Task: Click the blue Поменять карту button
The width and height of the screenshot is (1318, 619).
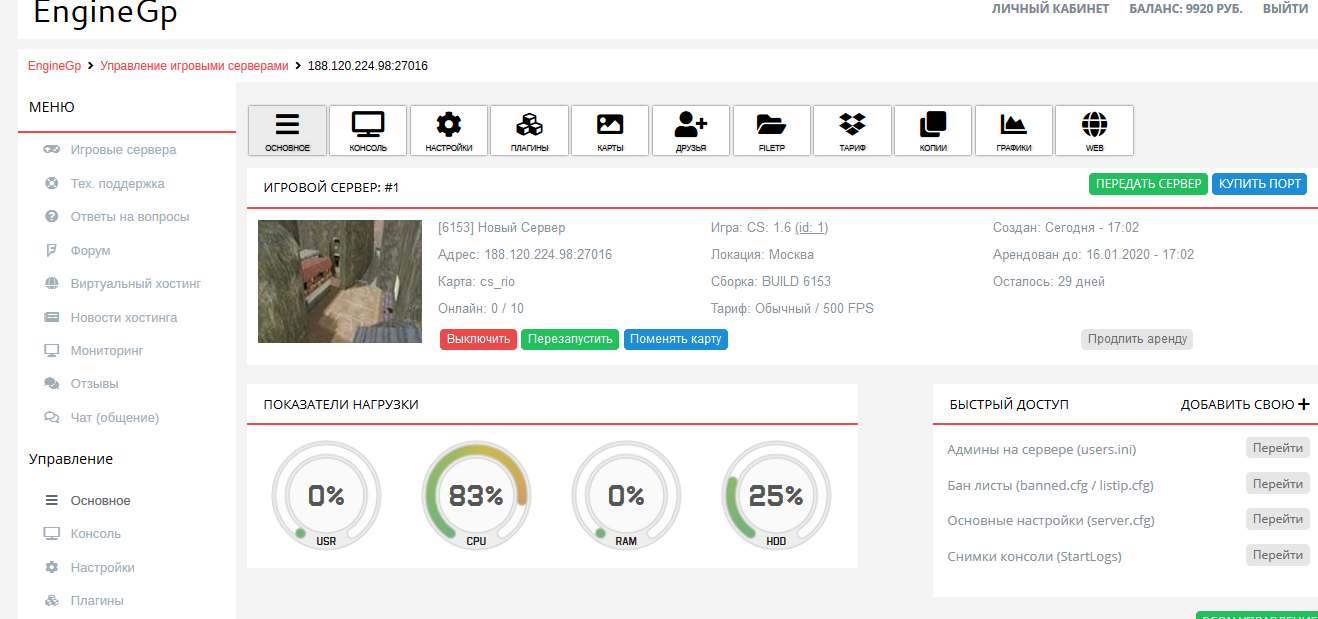Action: 676,339
